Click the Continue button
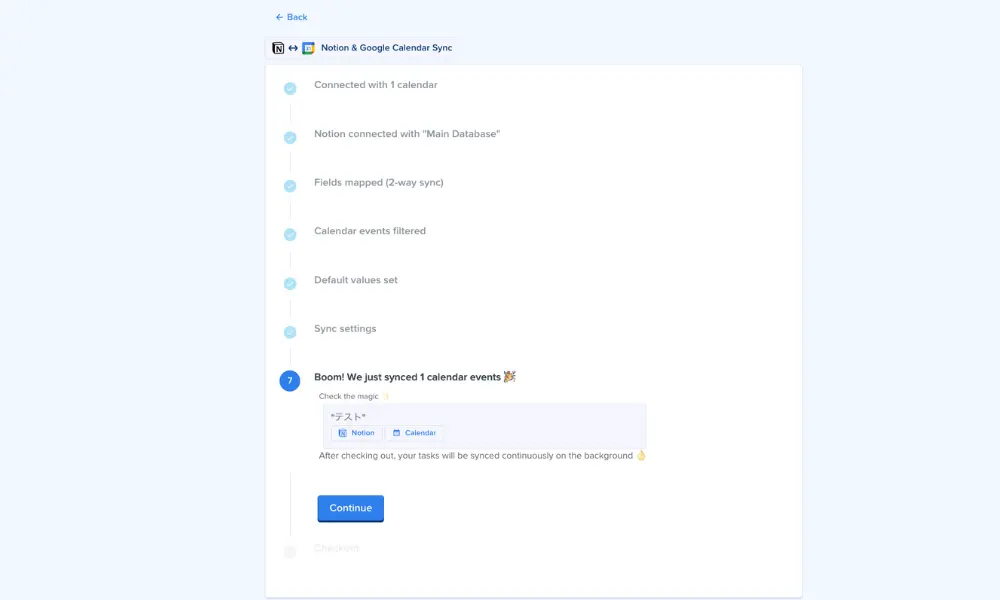 [x=351, y=508]
